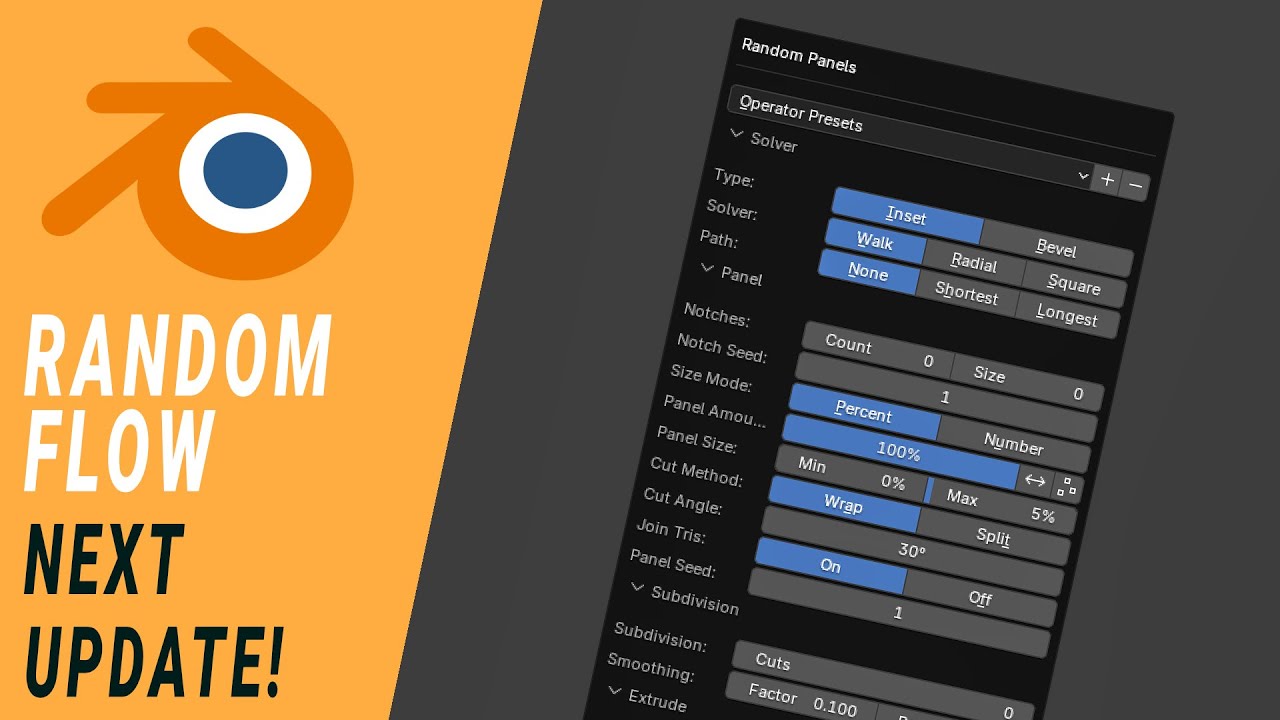Set Size Mode to Percent

click(x=864, y=413)
